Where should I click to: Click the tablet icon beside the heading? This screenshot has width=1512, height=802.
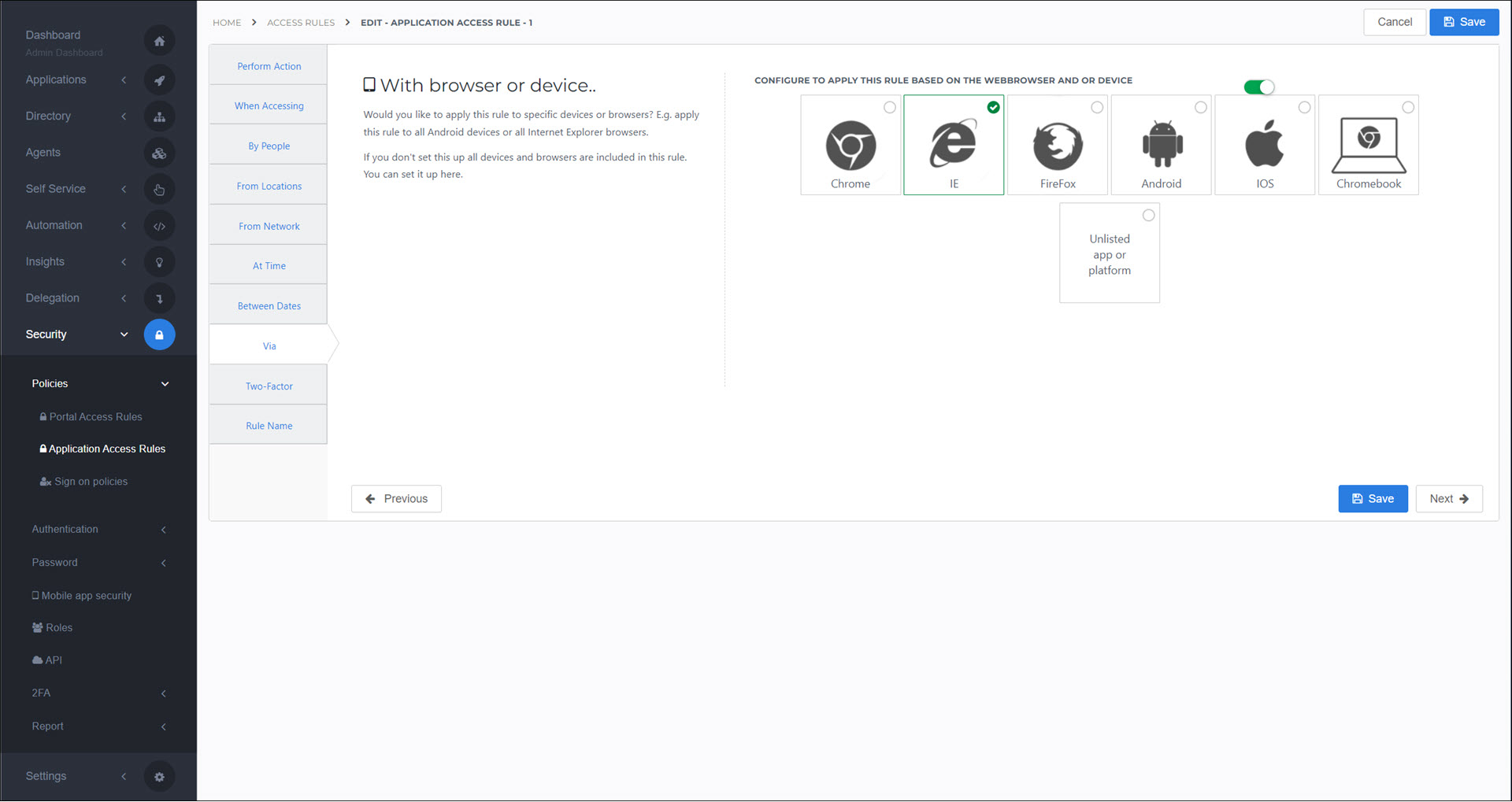(369, 85)
